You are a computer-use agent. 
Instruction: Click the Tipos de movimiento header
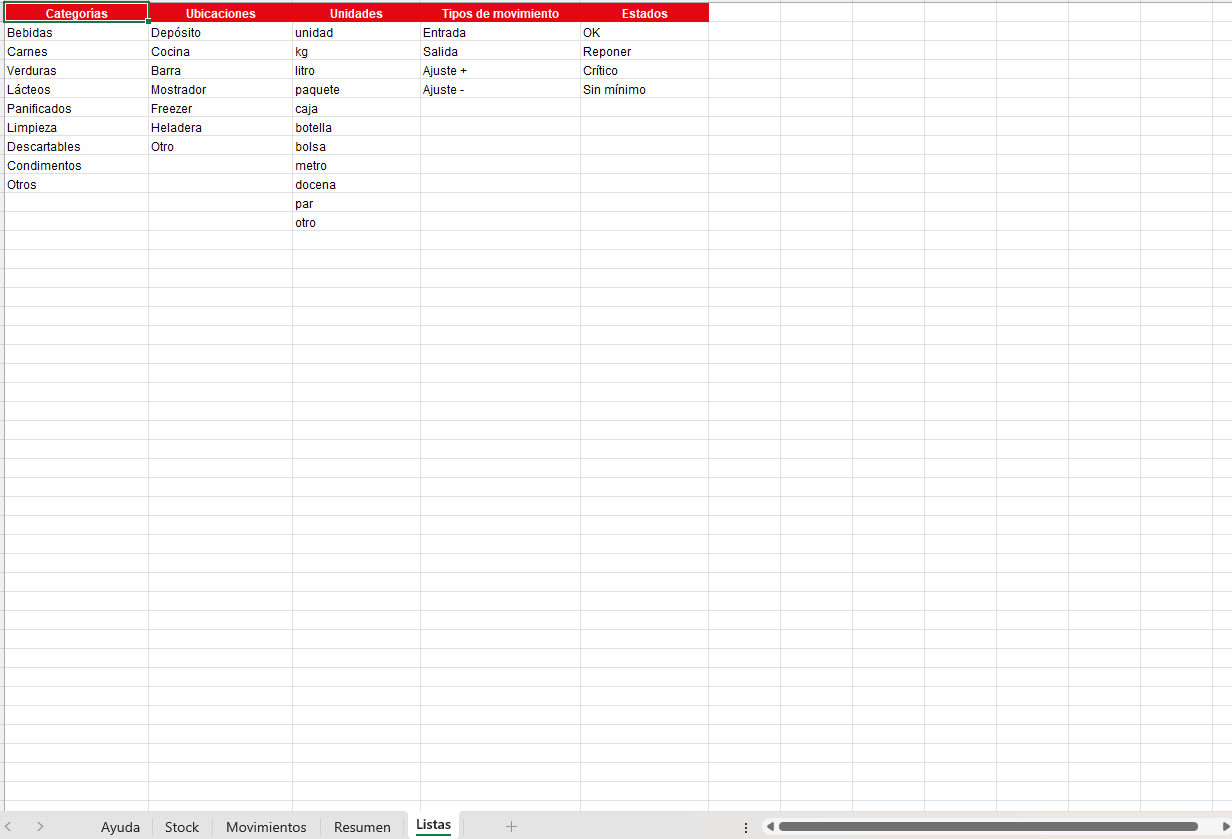[x=500, y=13]
